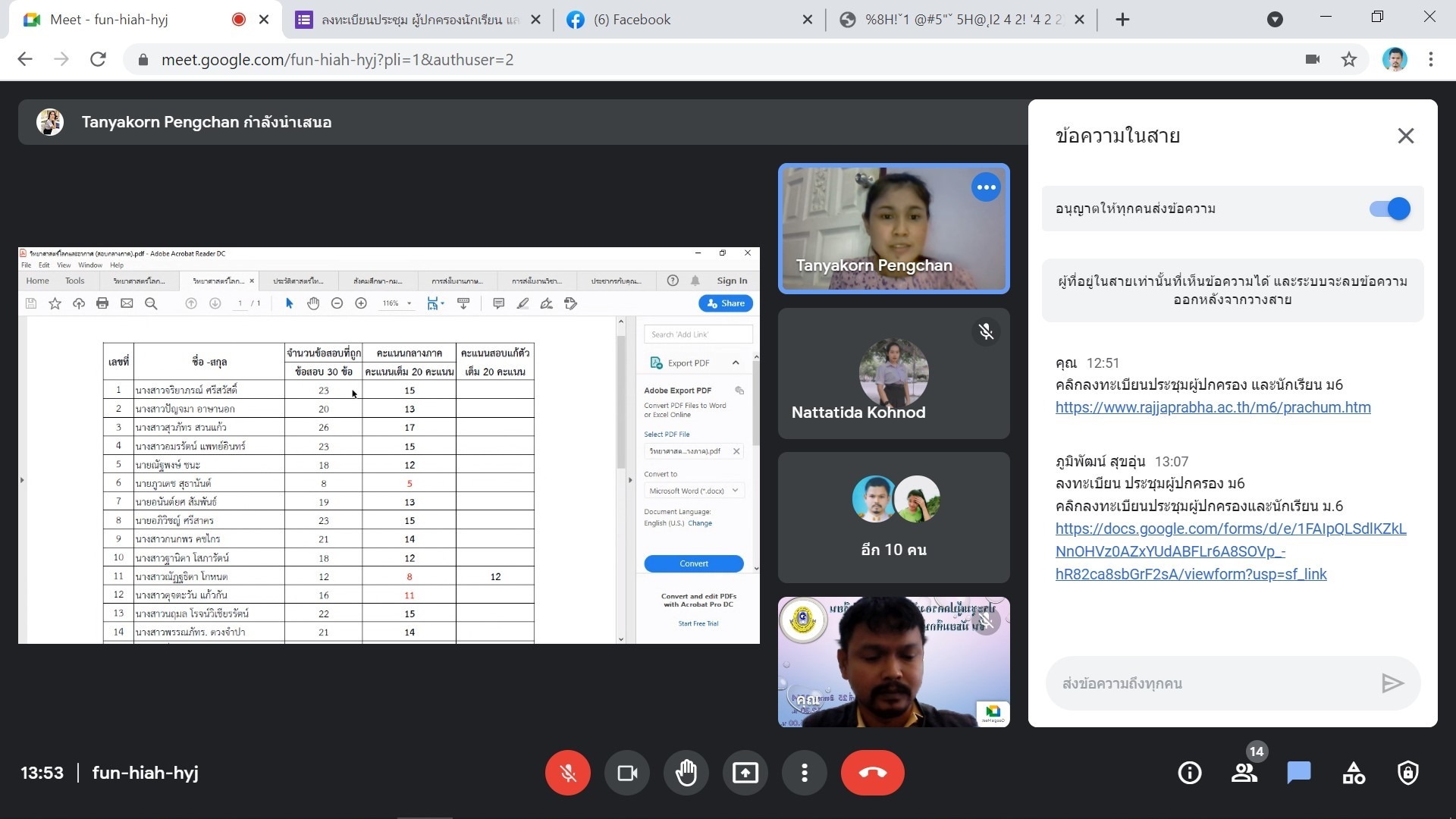The image size is (1456, 819).
Task: Send the chat message arrow
Action: [x=1392, y=683]
